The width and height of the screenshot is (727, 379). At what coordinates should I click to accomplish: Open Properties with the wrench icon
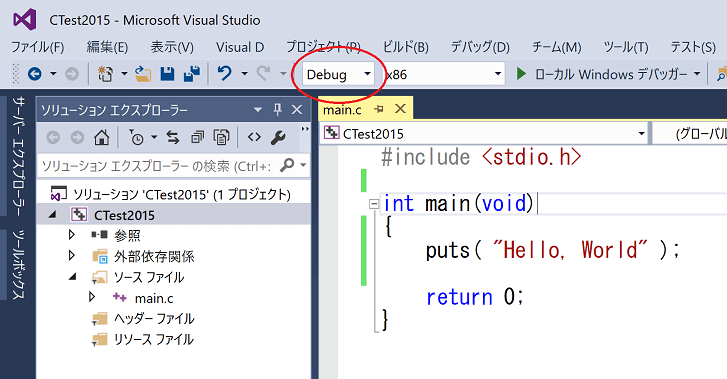pyautogui.click(x=278, y=137)
